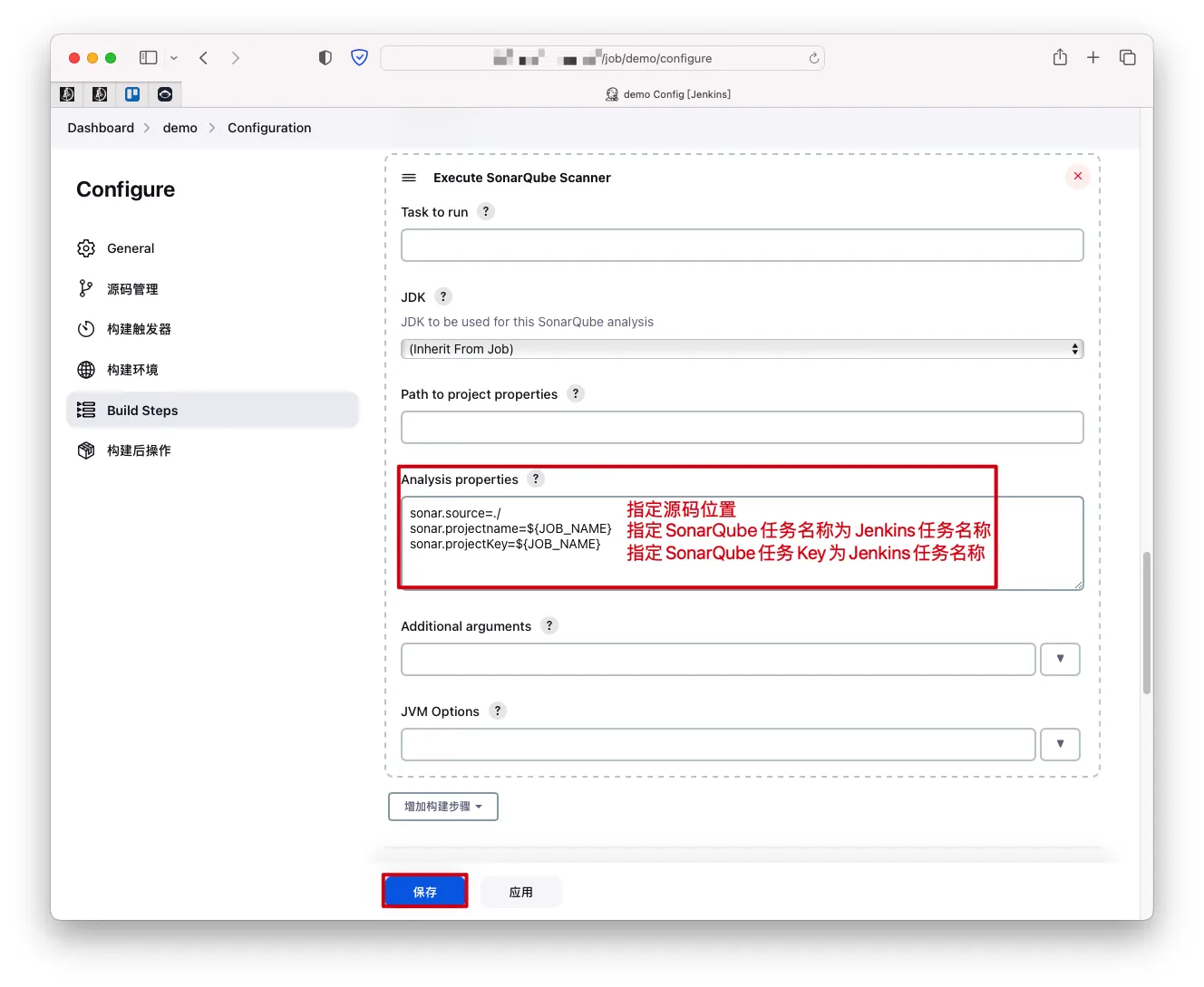Click the General gear icon
The width and height of the screenshot is (1204, 987).
click(x=86, y=248)
